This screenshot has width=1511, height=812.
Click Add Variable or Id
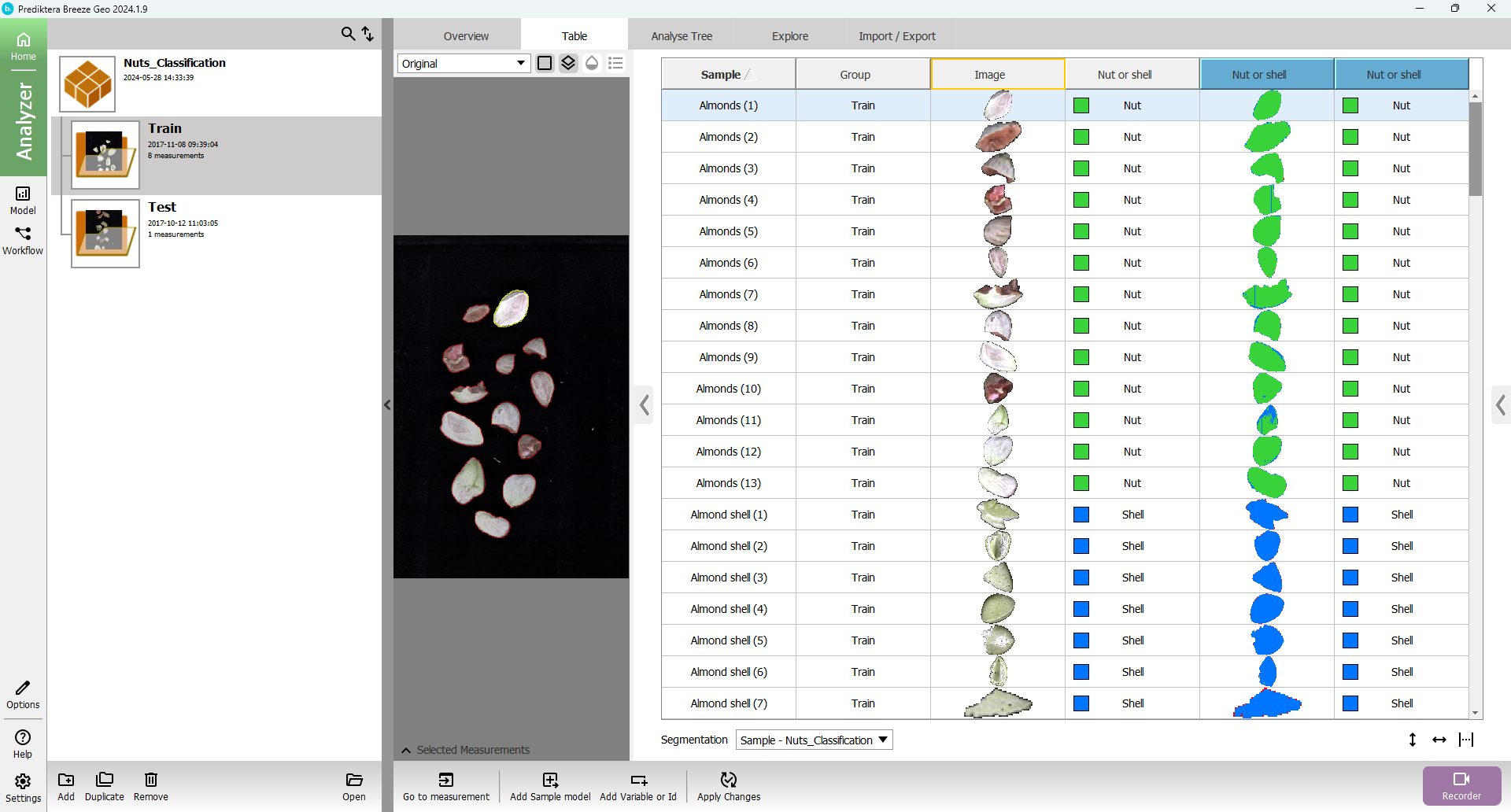point(638,785)
